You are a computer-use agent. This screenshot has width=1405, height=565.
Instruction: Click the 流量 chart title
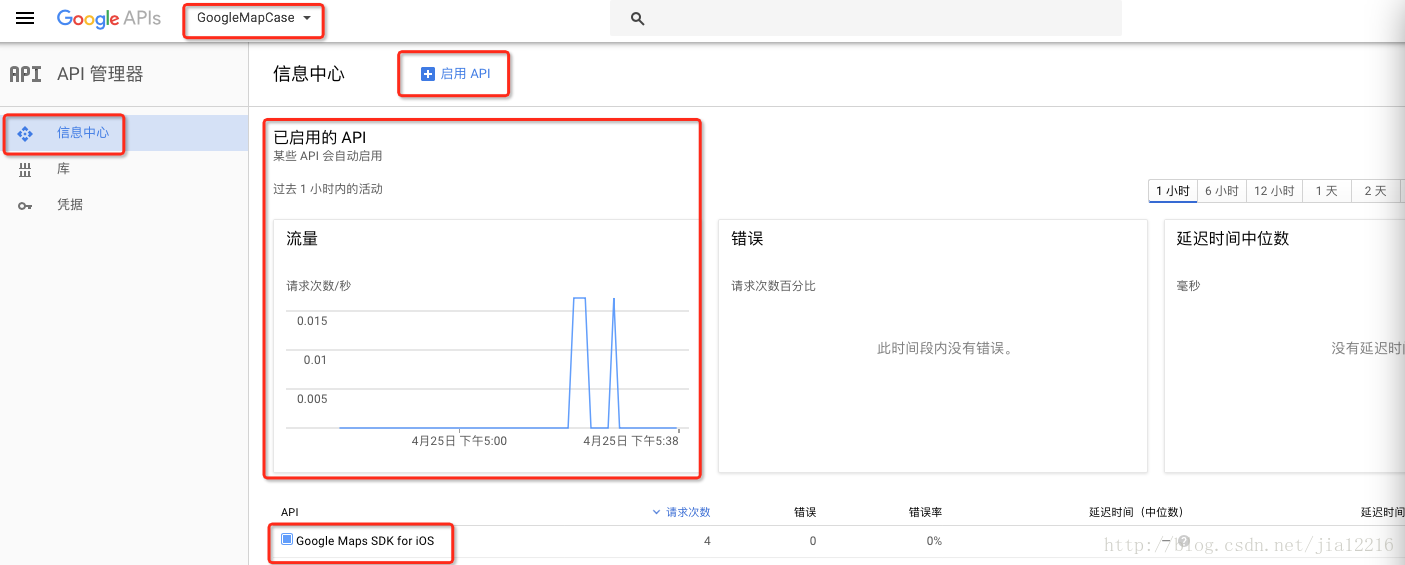[x=302, y=239]
